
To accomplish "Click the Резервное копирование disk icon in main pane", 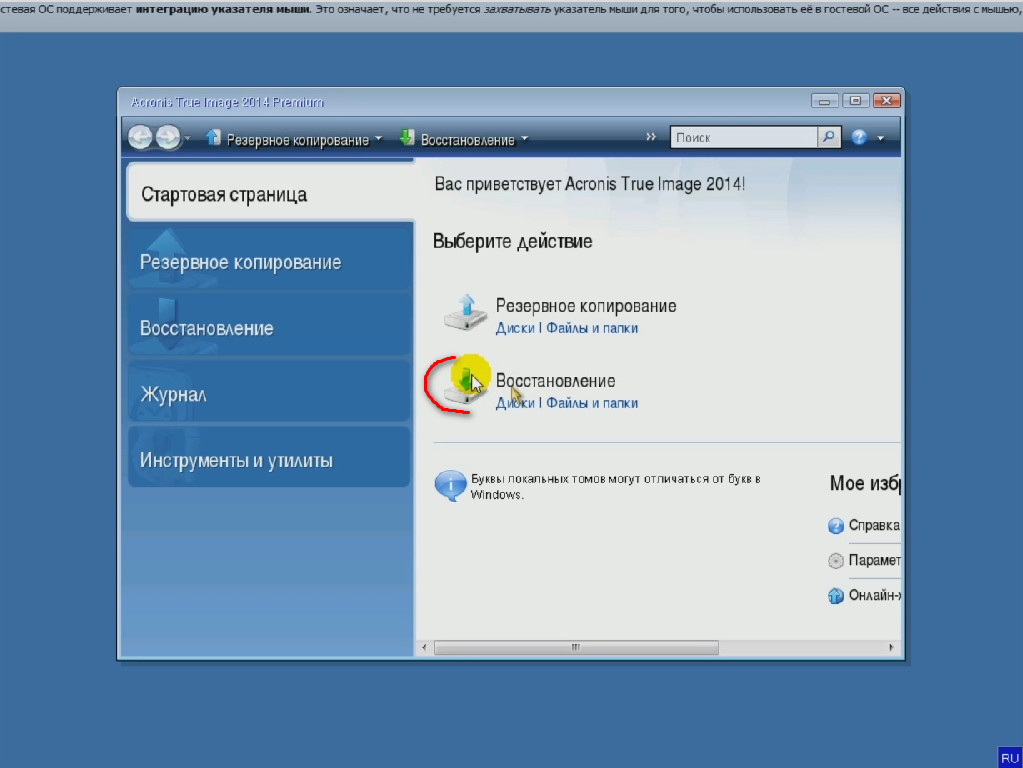I will click(465, 314).
